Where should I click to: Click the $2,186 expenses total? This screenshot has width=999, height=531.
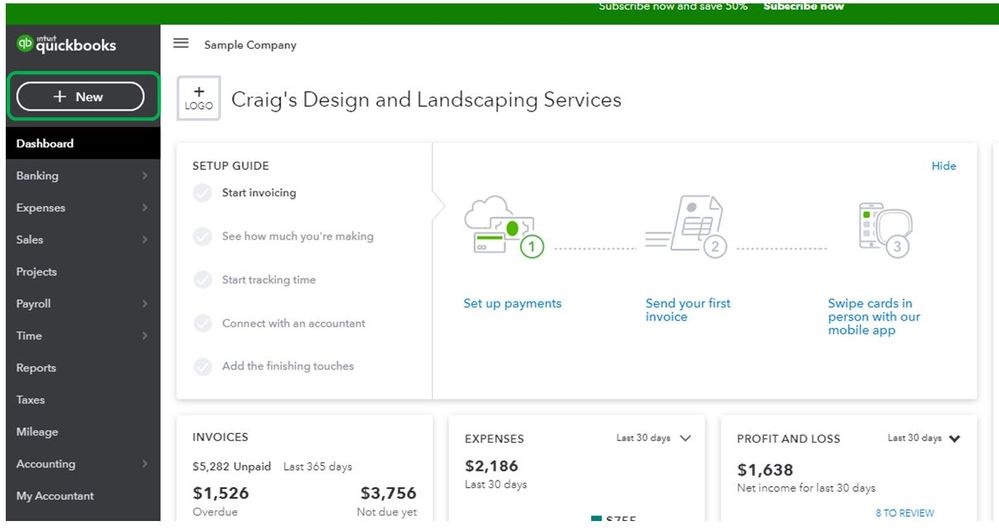coord(491,466)
